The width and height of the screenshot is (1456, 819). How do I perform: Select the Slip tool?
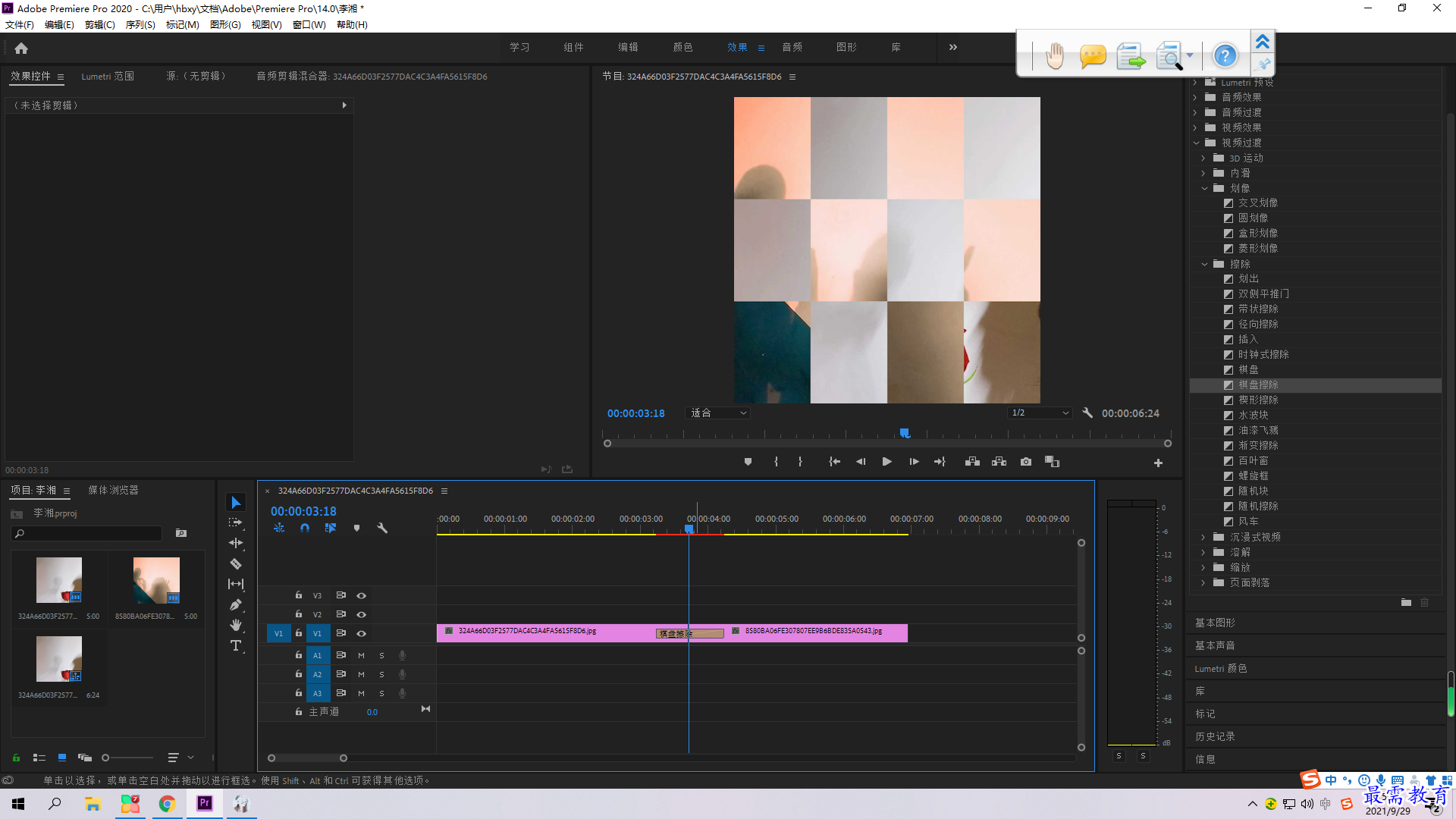[x=236, y=584]
